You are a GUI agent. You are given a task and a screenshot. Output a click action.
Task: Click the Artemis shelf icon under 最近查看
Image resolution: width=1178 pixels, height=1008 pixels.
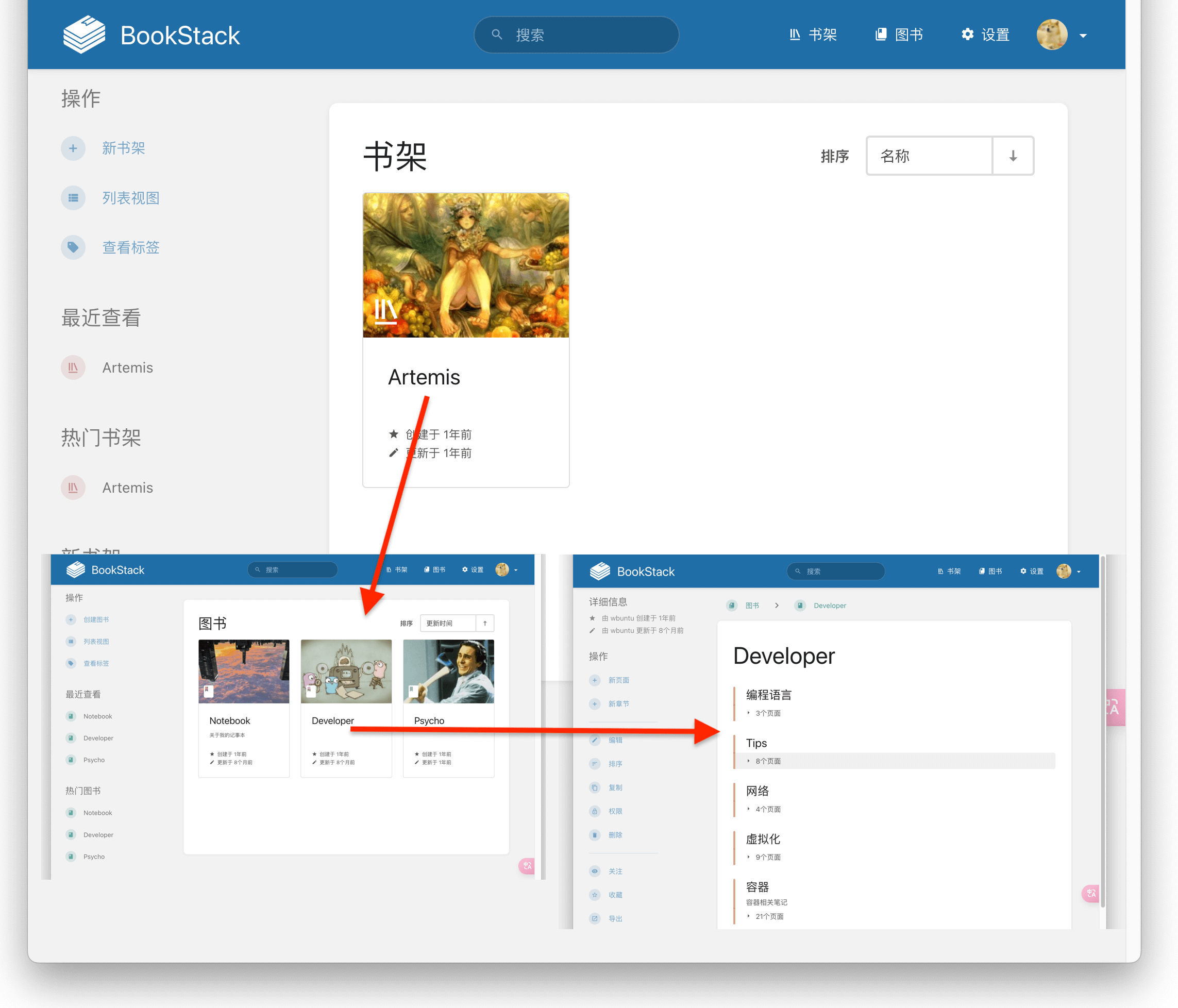point(73,368)
